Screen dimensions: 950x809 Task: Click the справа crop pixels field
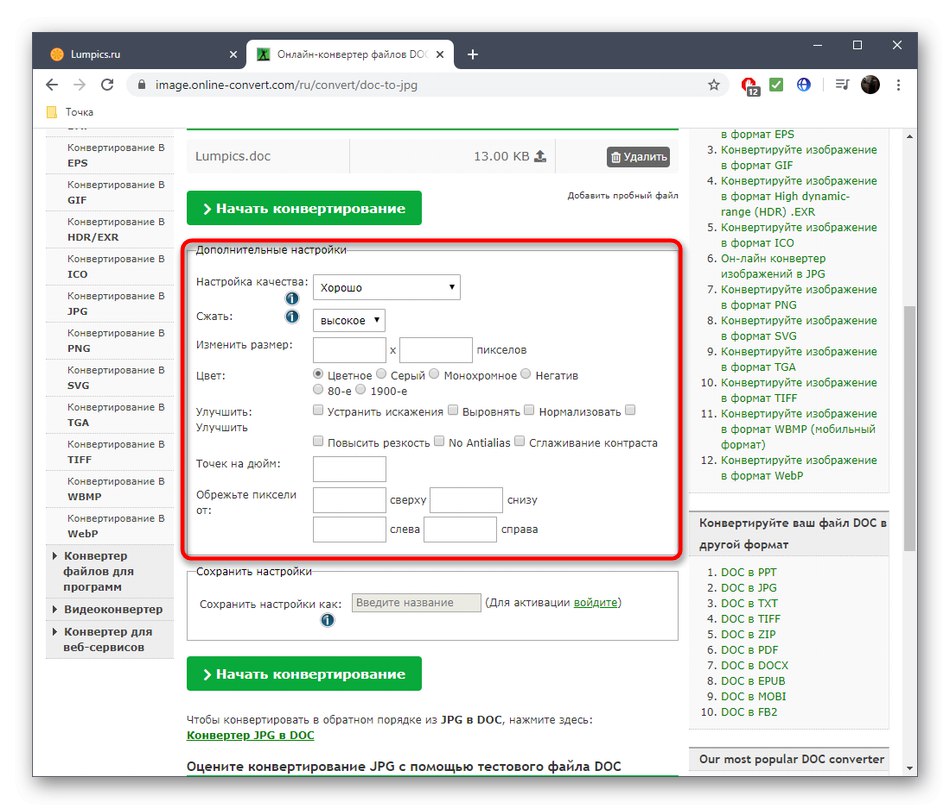click(x=460, y=529)
